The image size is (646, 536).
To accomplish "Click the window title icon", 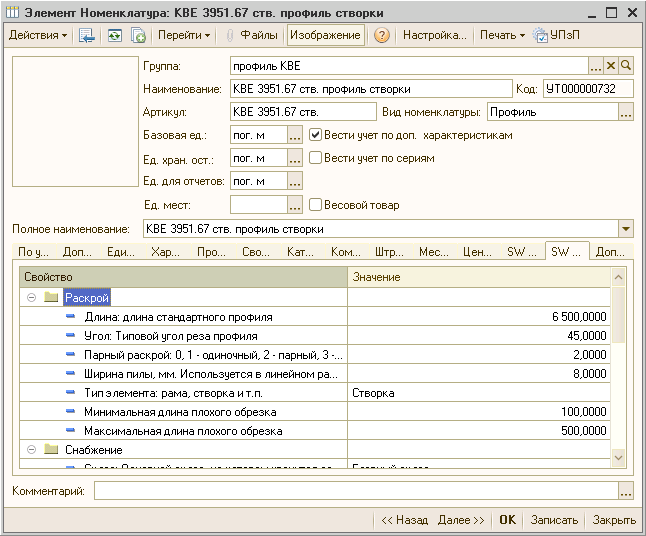I will coord(12,13).
